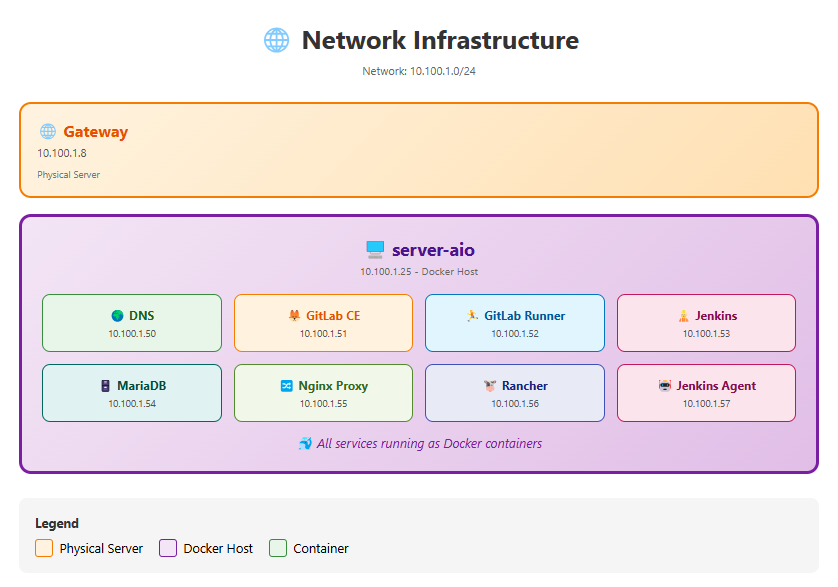Click the Network 10.100.1.0/24 subtitle
Image resolution: width=838 pixels, height=587 pixels.
click(x=418, y=71)
